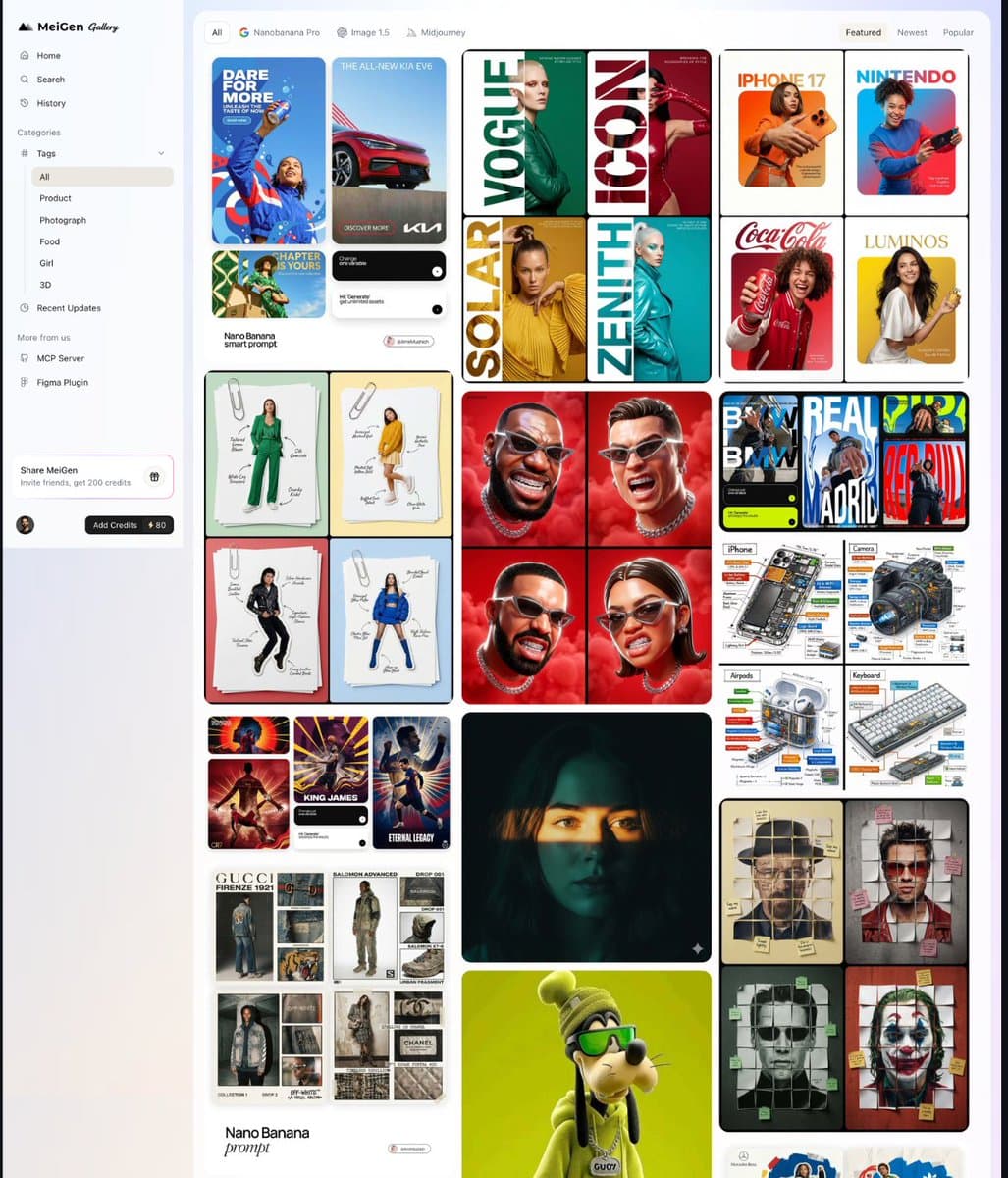This screenshot has height=1178, width=1008.
Task: Collapse the Tags category with its chevron
Action: [161, 154]
